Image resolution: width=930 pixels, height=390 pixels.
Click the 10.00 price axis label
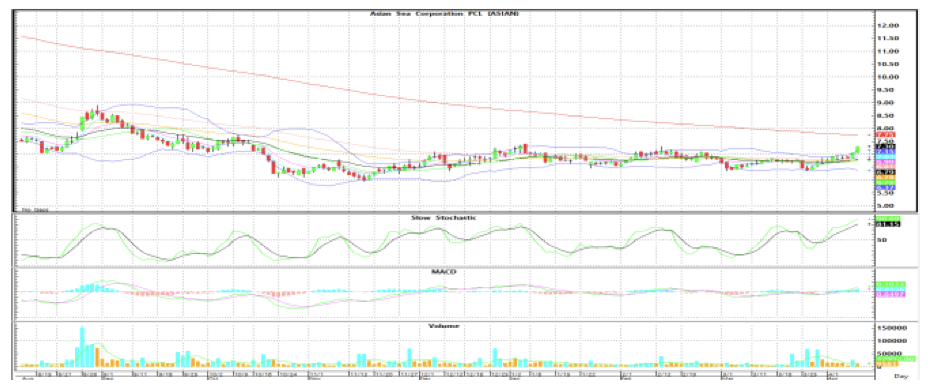click(888, 77)
